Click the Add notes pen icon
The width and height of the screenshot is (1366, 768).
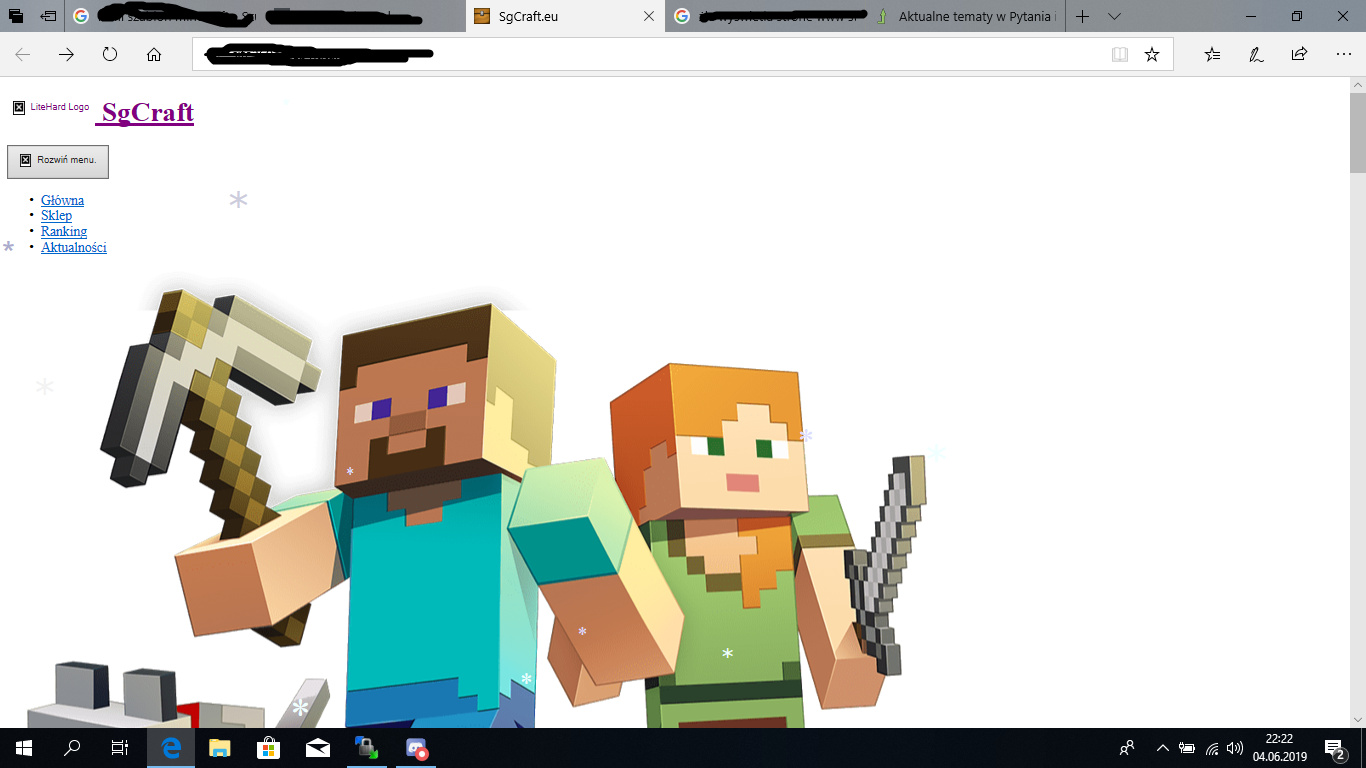coord(1256,55)
